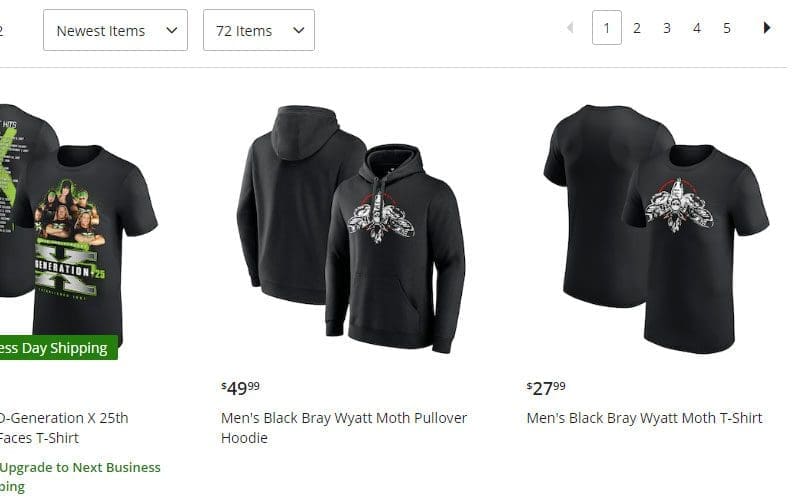Click D-Generation X 25th Faces T-Shirt title
This screenshot has width=800, height=500.
64,428
